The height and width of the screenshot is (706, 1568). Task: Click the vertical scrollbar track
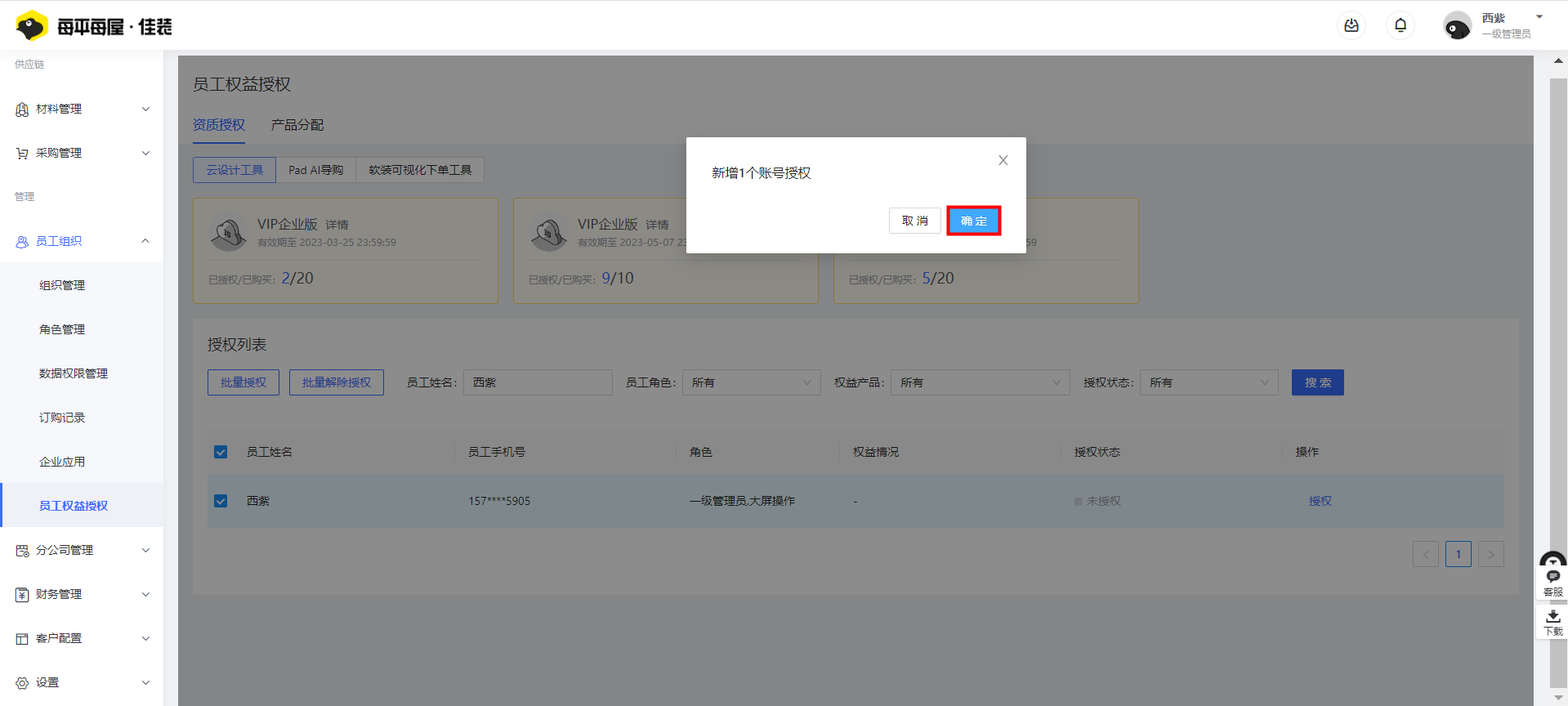click(x=1558, y=384)
